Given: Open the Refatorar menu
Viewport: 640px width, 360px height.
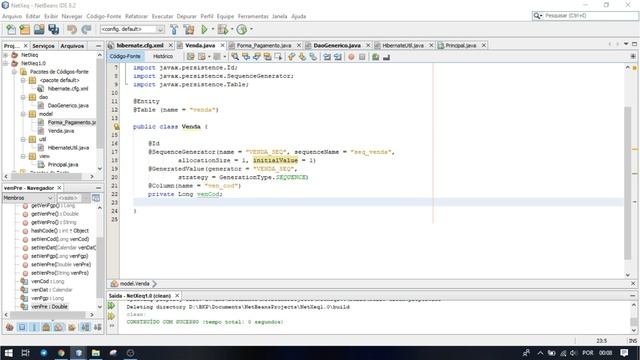Looking at the screenshot, I should (x=136, y=16).
